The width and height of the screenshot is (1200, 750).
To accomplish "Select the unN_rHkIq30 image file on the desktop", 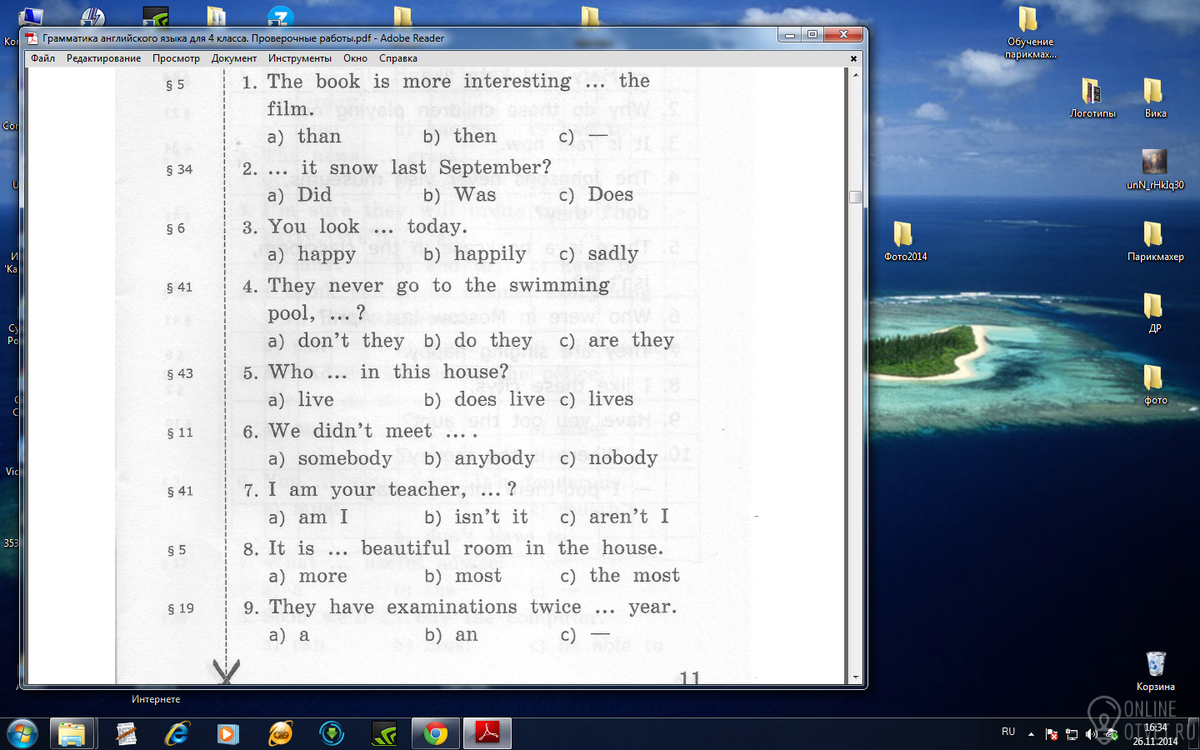I will click(1154, 163).
